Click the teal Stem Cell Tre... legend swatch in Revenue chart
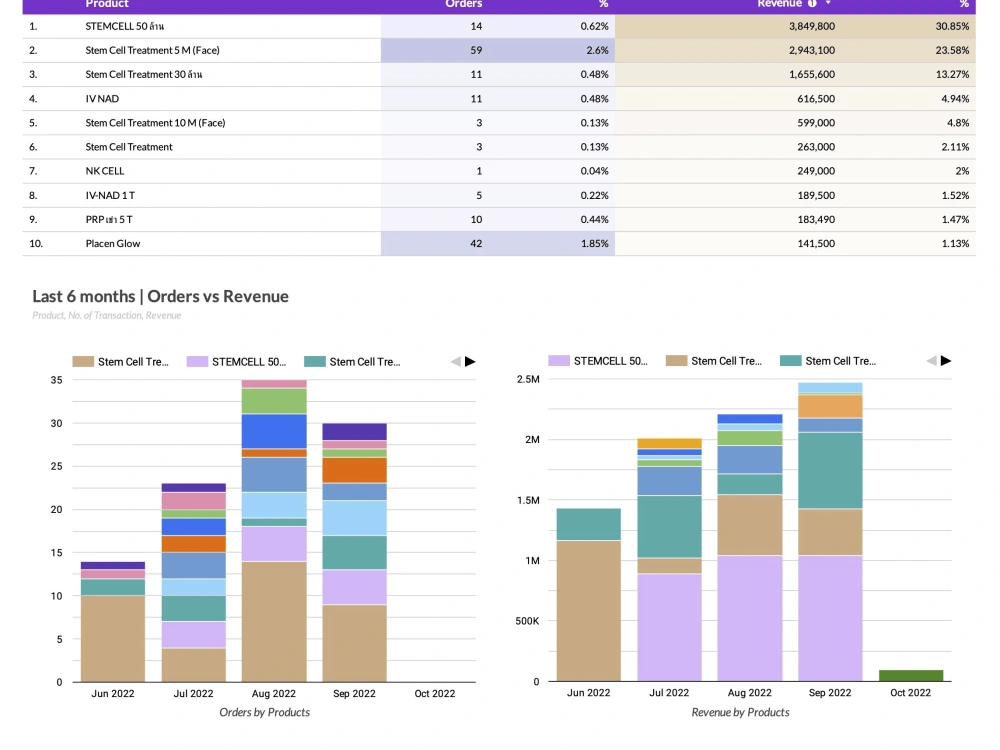 790,361
